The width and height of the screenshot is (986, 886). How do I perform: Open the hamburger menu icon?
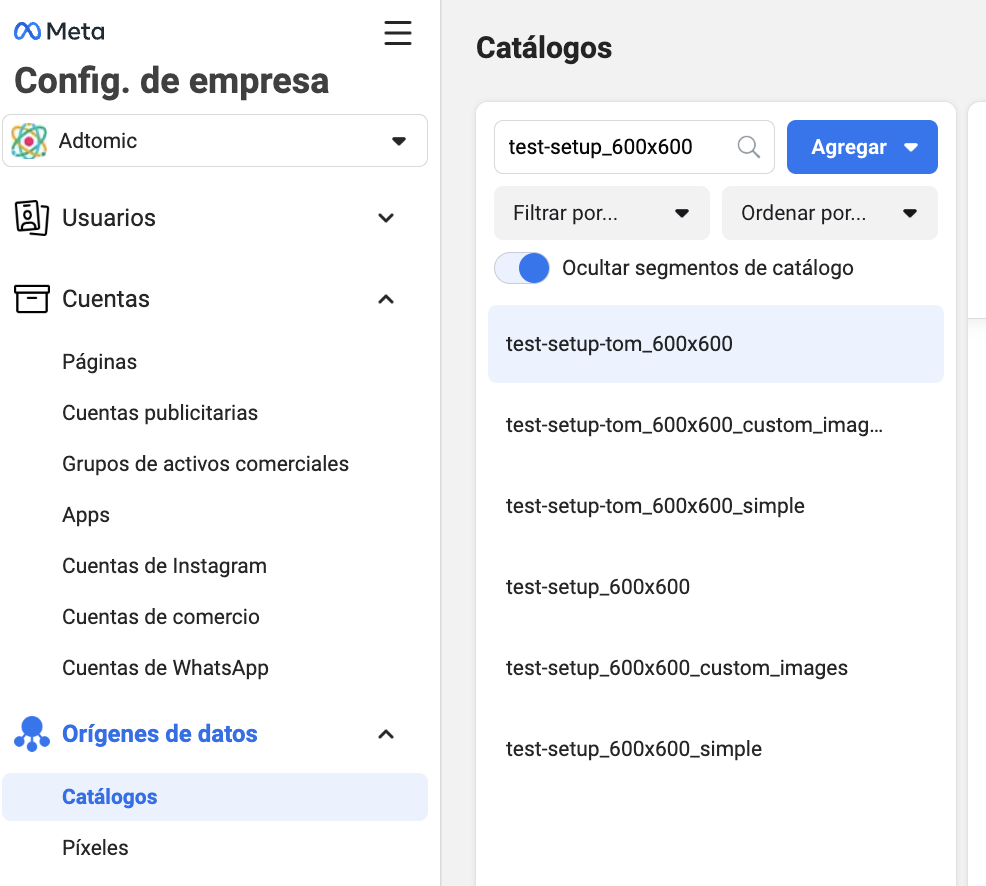click(398, 33)
